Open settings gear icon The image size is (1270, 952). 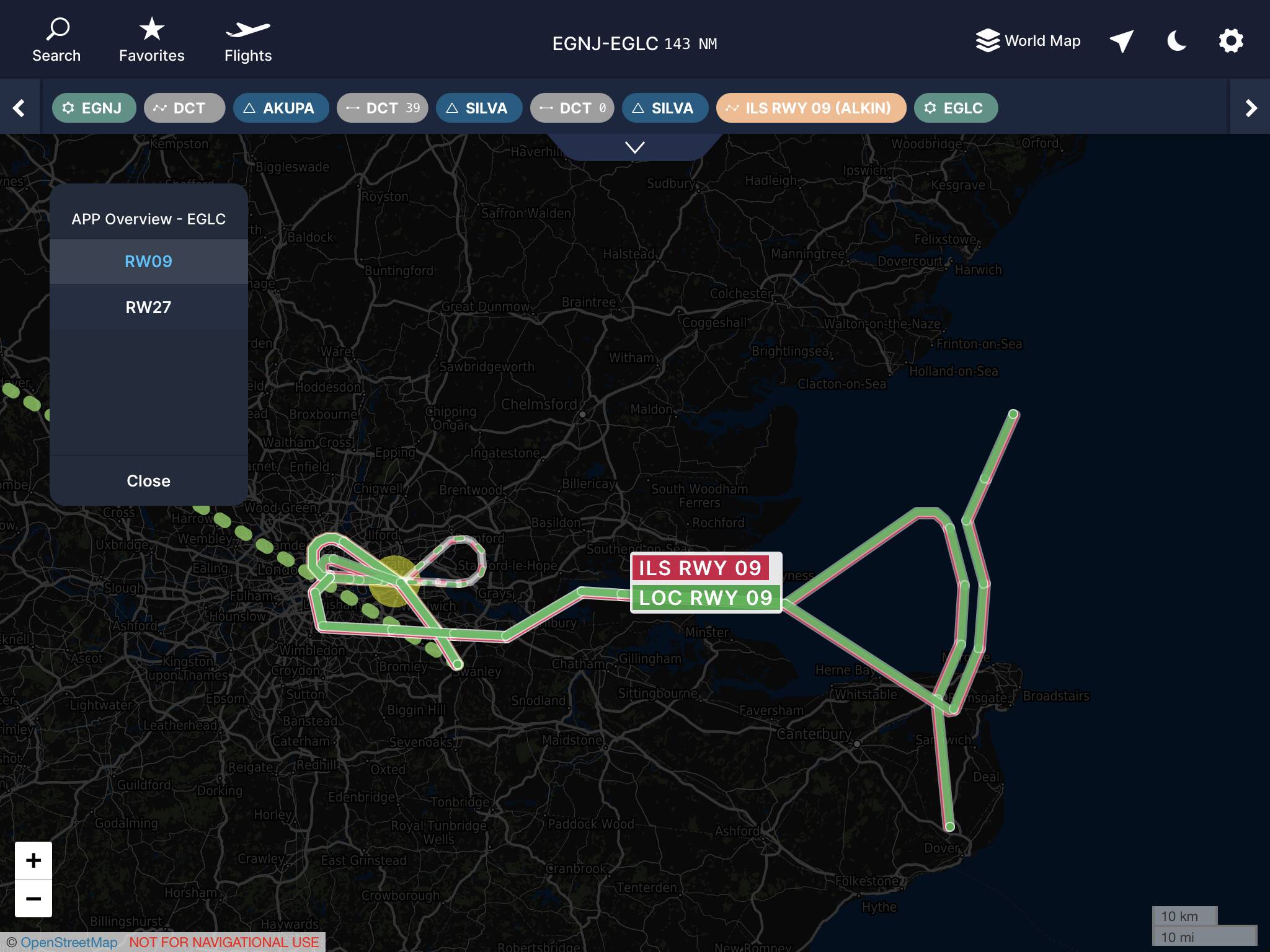point(1231,41)
